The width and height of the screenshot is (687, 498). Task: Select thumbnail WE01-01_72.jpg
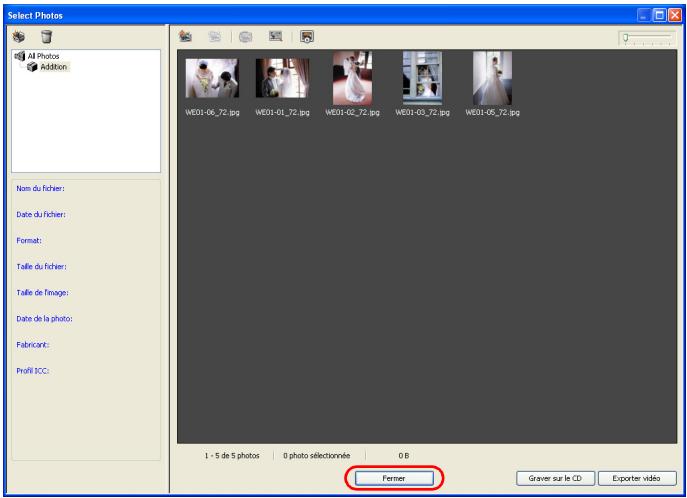pyautogui.click(x=282, y=78)
